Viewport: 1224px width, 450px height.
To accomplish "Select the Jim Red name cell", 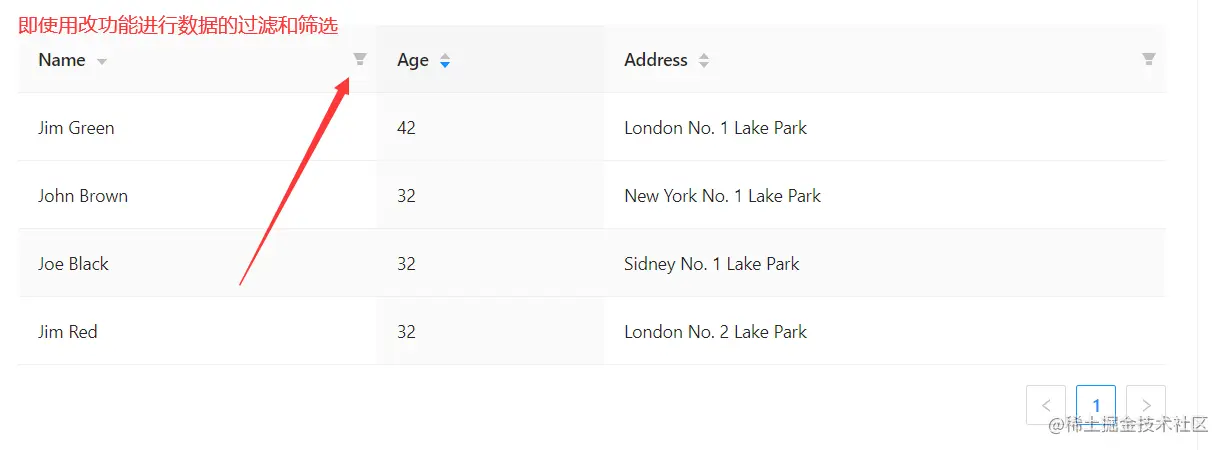I will 68,332.
